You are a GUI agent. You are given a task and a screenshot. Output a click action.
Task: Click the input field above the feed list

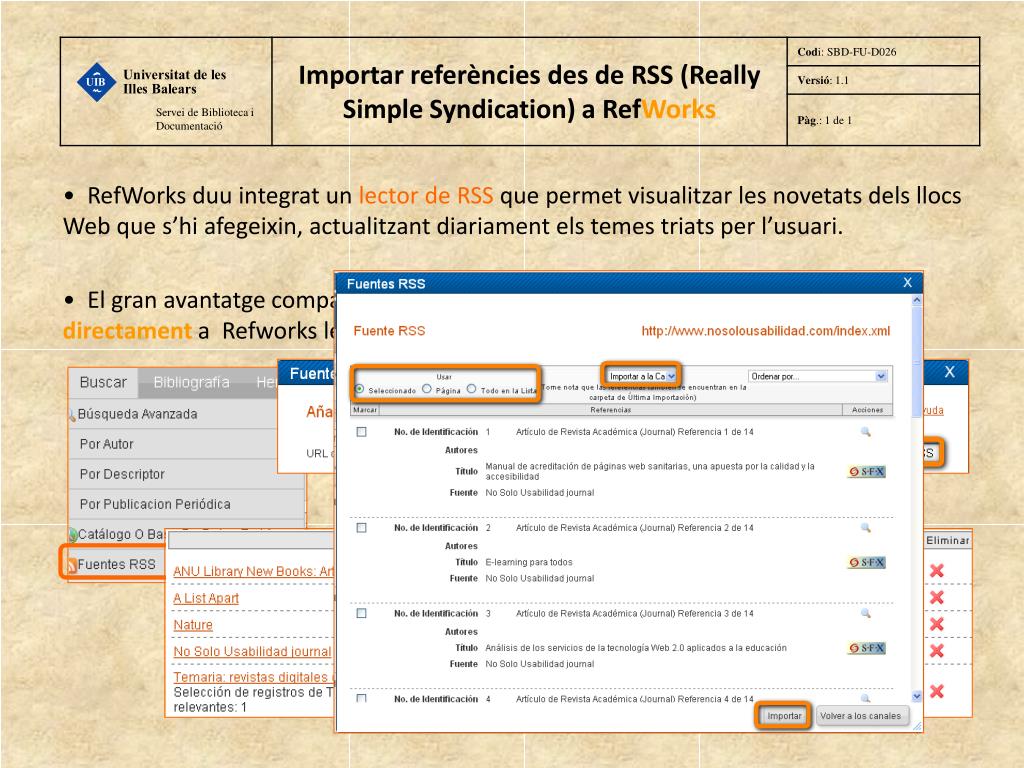[251, 540]
